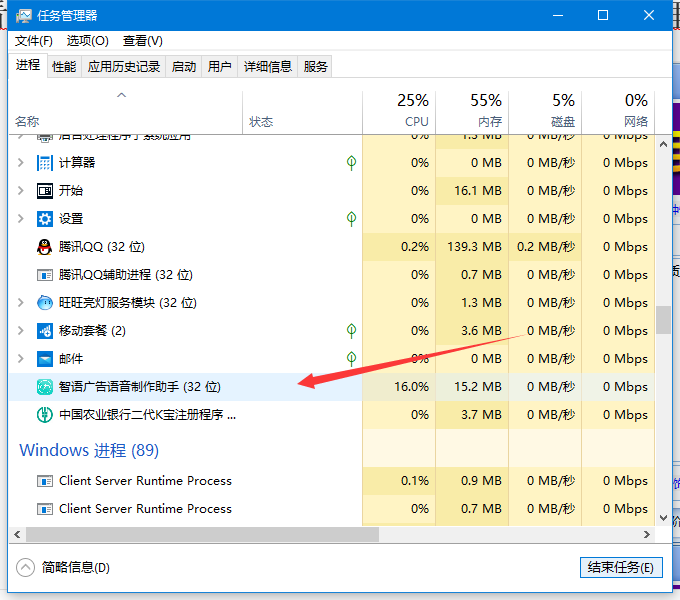Click the 设置 gear icon
680x600 pixels.
(45, 219)
